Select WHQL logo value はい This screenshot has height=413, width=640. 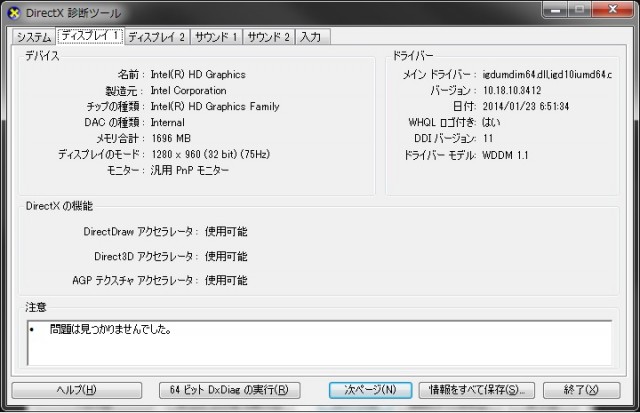[491, 122]
